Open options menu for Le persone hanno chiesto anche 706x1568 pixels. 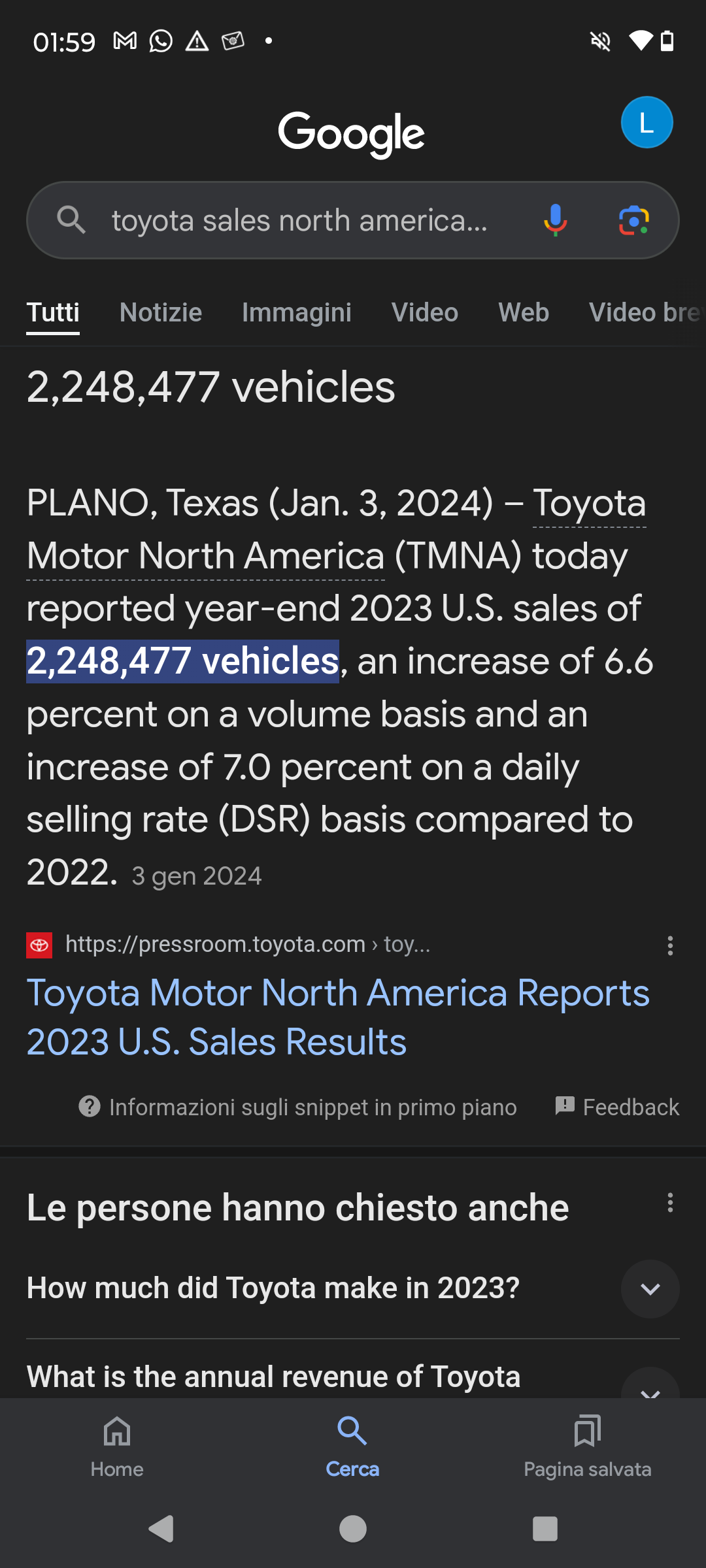pyautogui.click(x=670, y=1203)
